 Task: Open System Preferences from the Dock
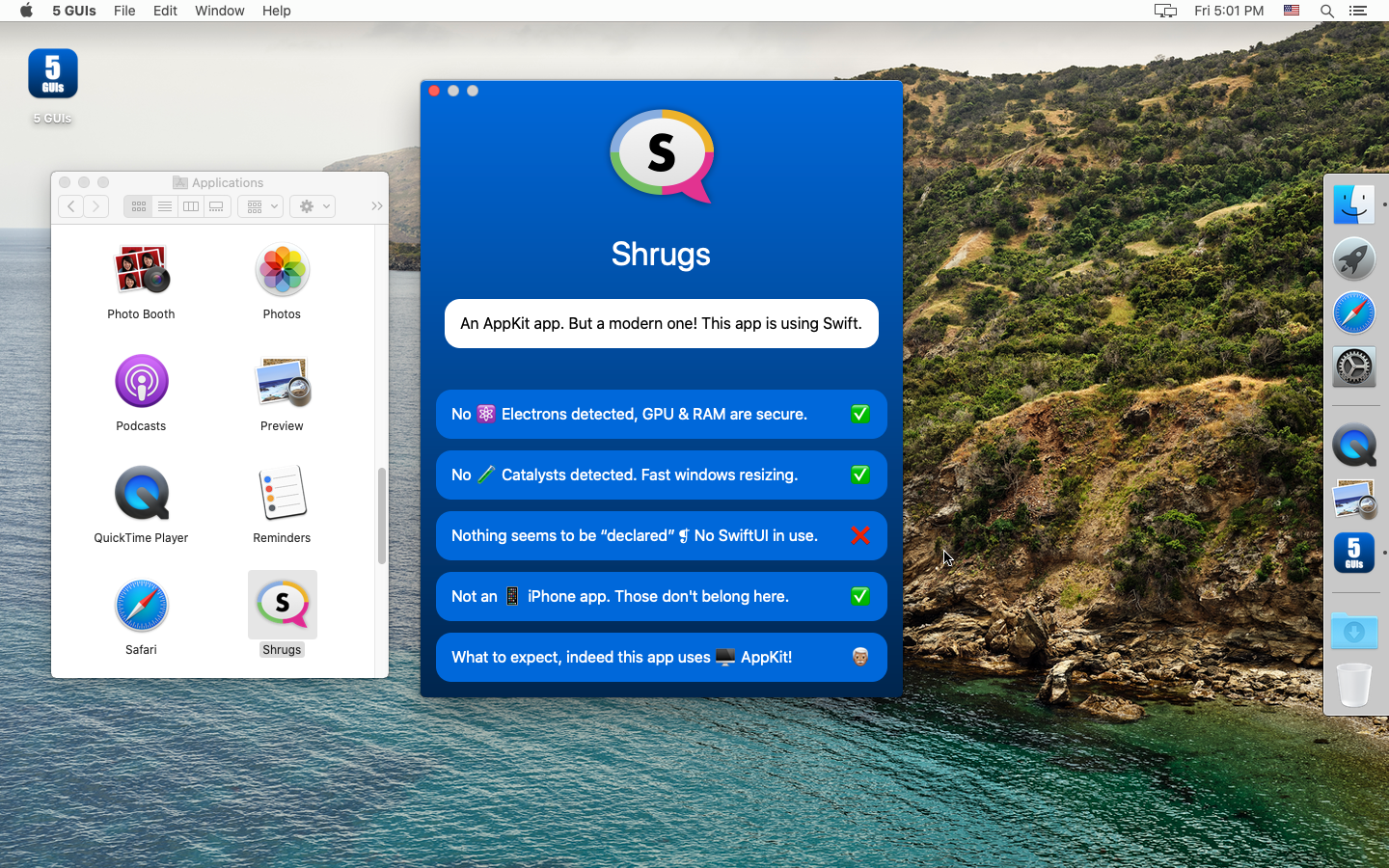[x=1353, y=366]
